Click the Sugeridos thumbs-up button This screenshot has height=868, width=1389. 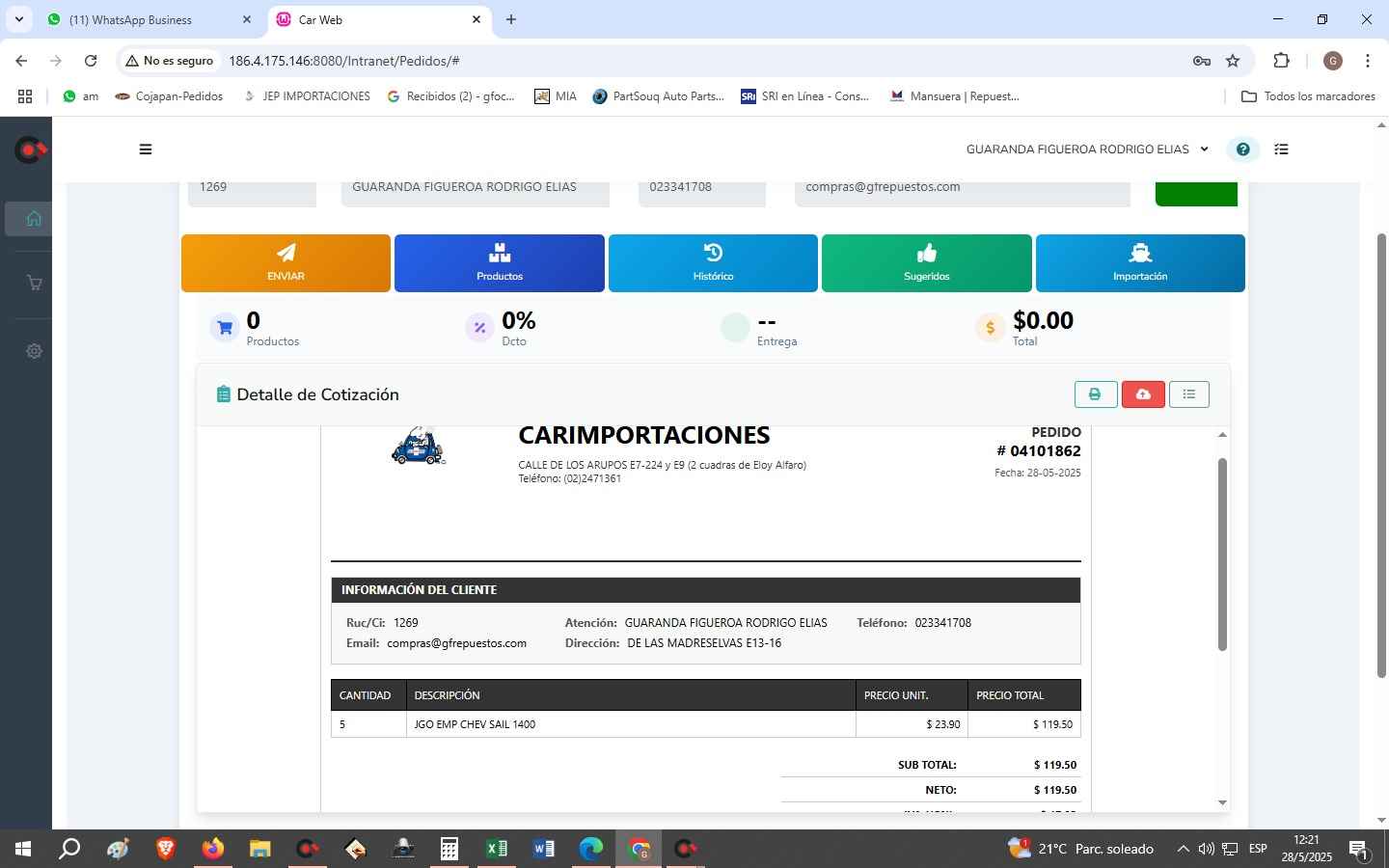point(926,262)
